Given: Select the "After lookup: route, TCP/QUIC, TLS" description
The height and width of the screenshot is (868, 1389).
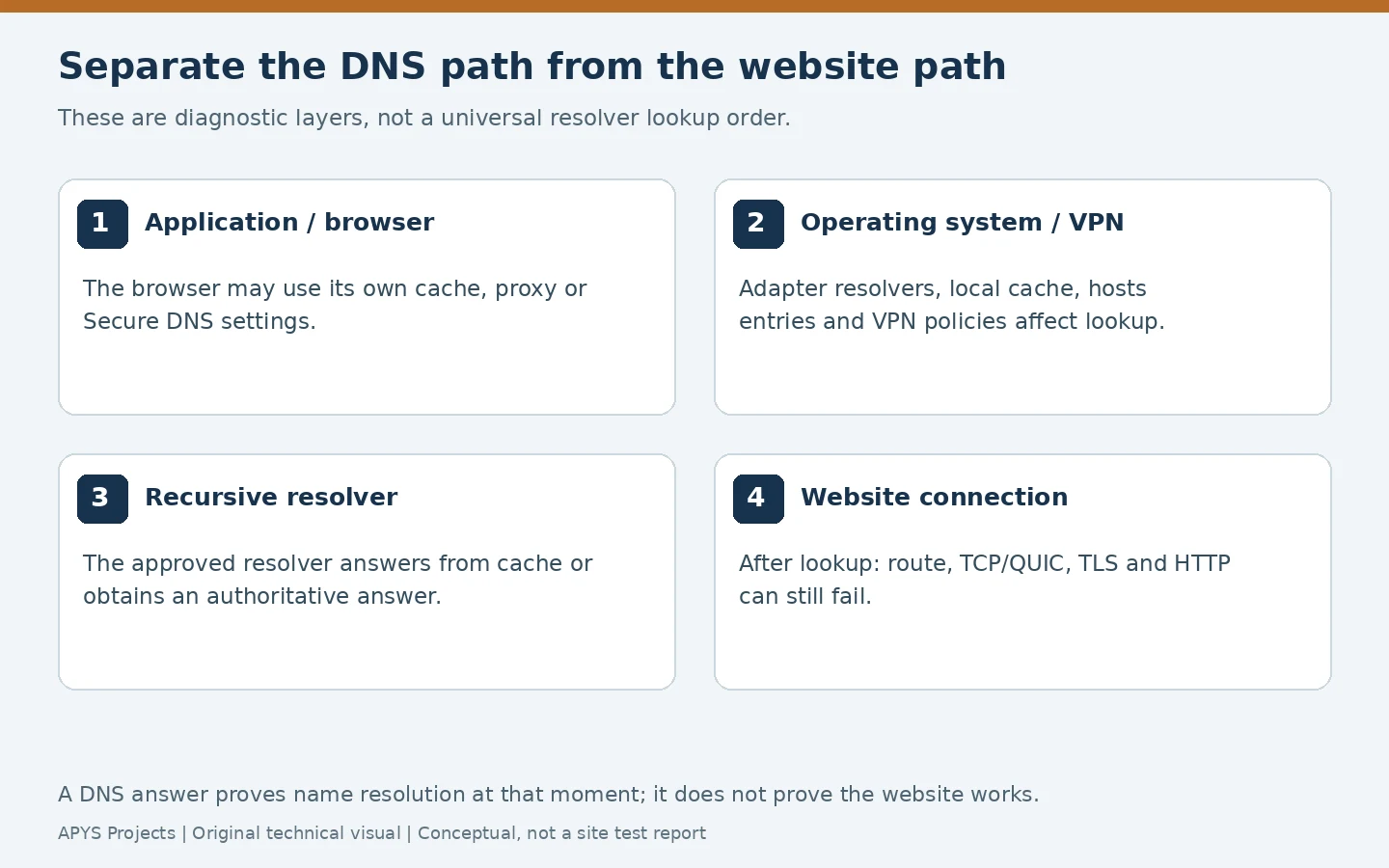Looking at the screenshot, I should coord(985,580).
